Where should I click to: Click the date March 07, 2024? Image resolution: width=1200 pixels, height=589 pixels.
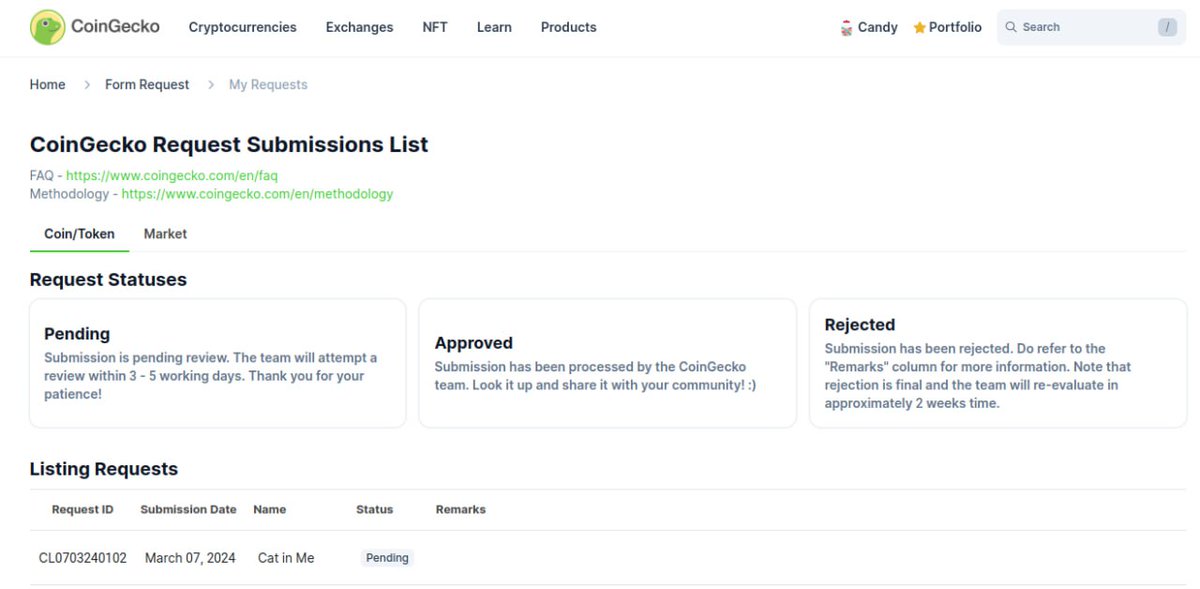tap(190, 558)
